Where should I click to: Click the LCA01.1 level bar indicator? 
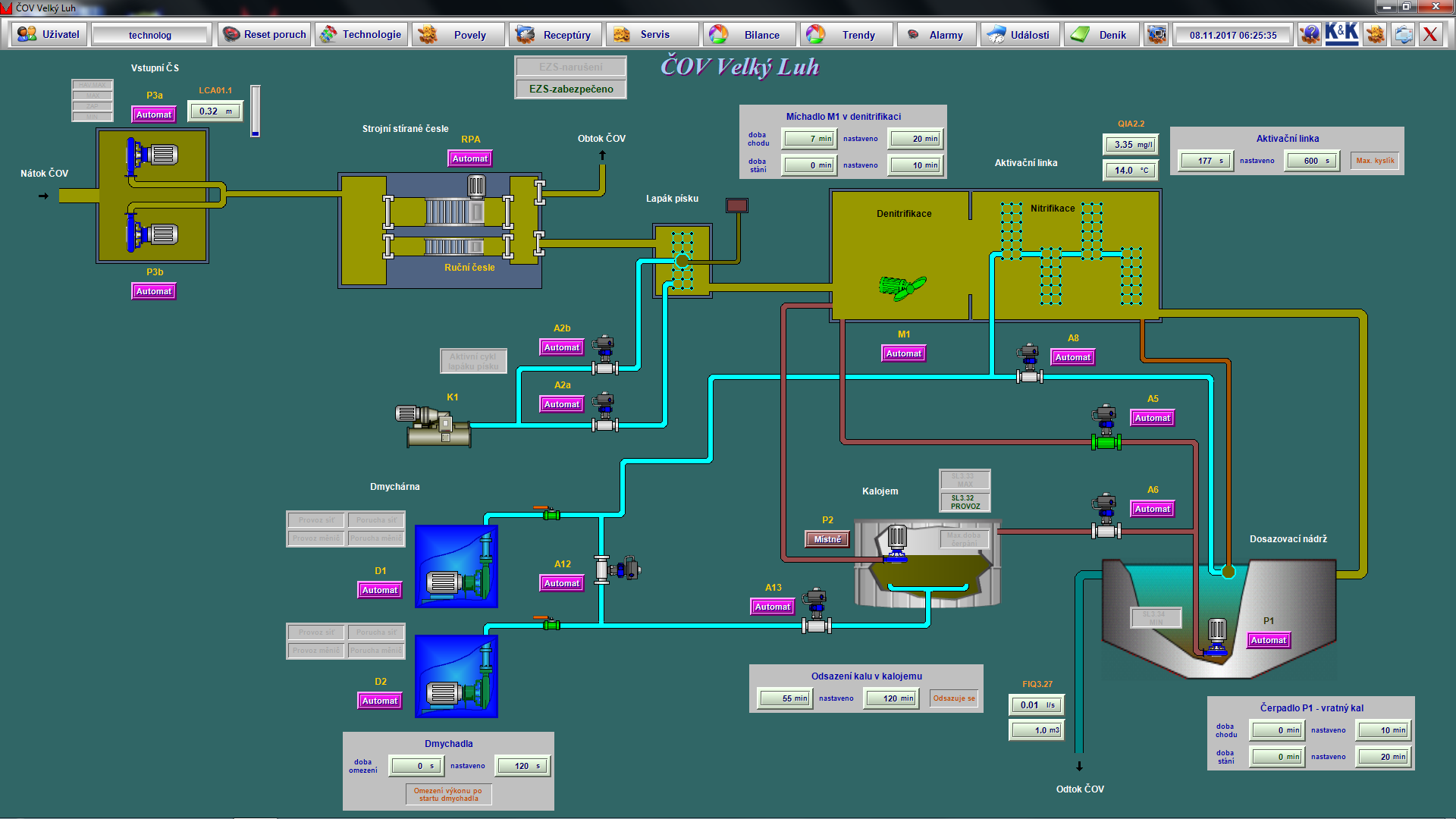pos(256,111)
